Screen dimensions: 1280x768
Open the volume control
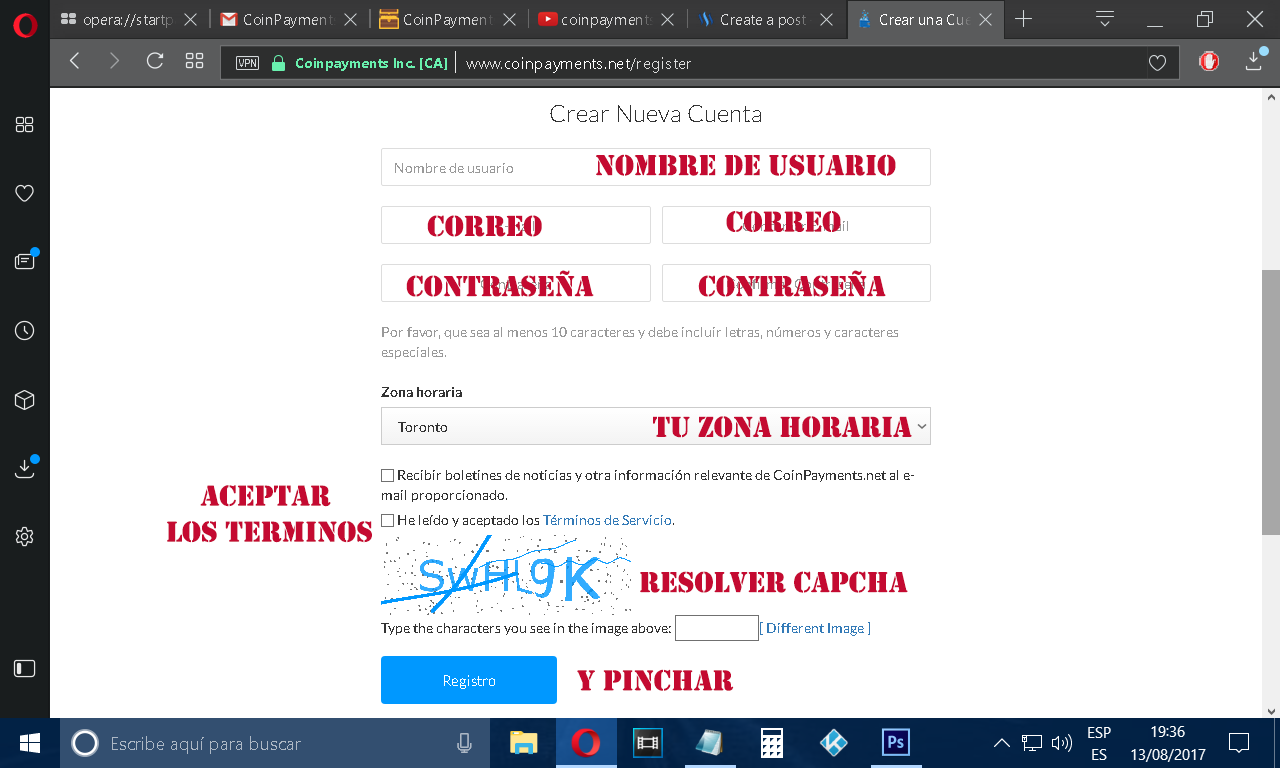pyautogui.click(x=1062, y=743)
